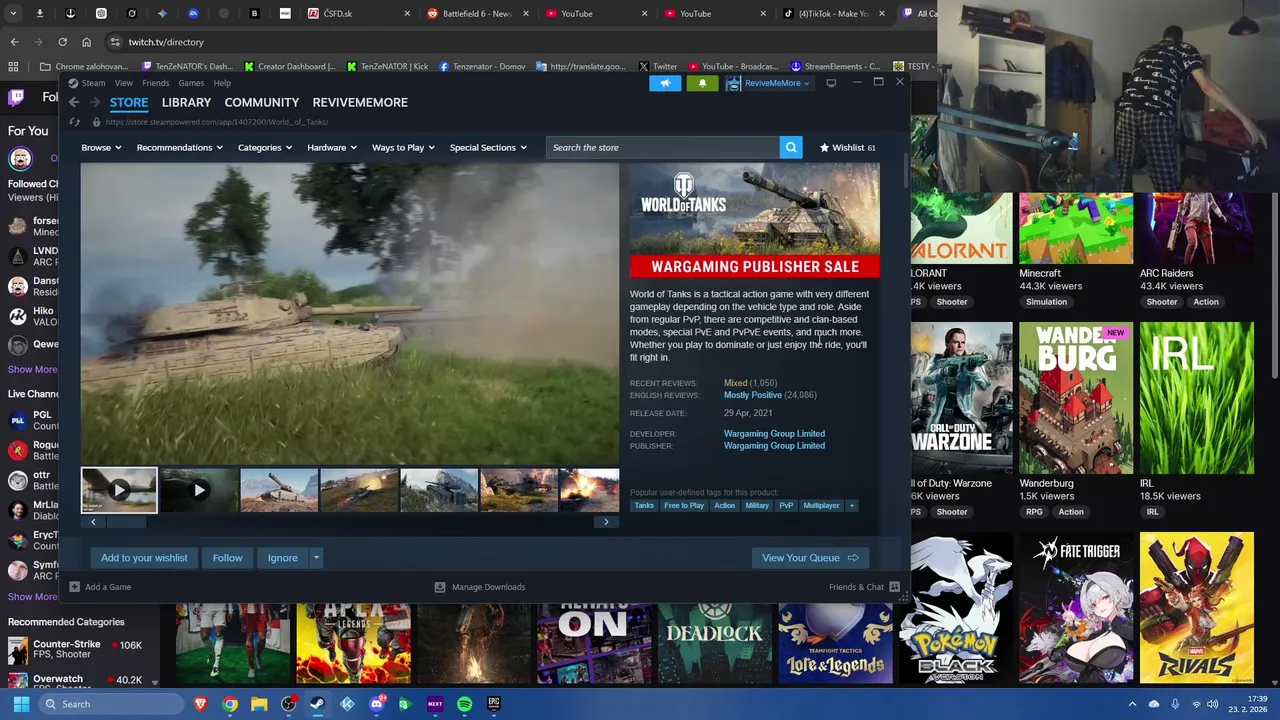Click the Mostly Positive reviews link
The image size is (1280, 720).
click(x=753, y=395)
